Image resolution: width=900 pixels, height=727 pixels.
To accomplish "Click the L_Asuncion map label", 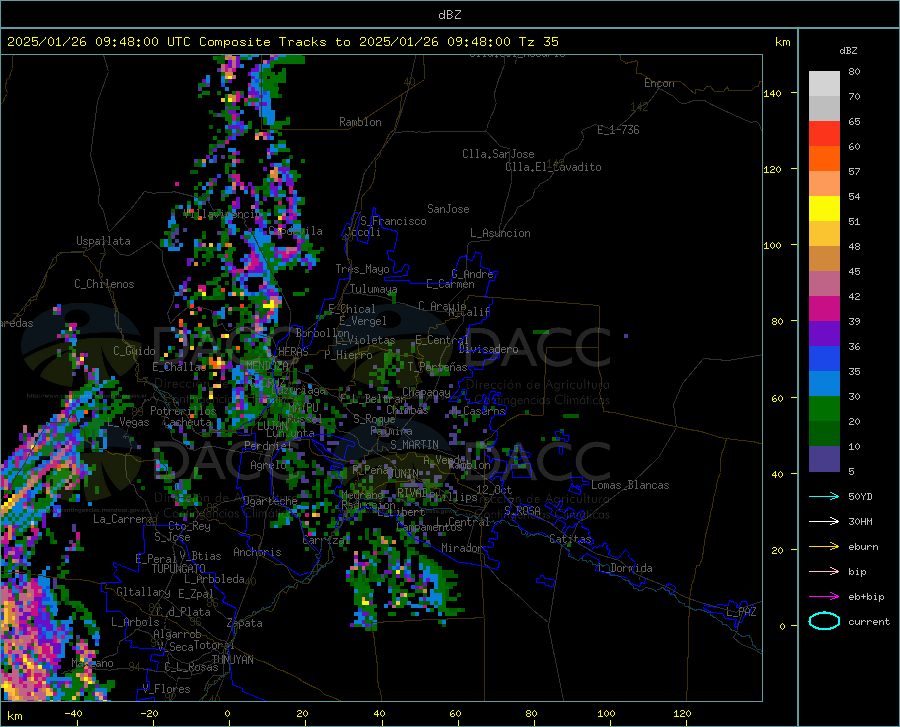I will pos(500,233).
